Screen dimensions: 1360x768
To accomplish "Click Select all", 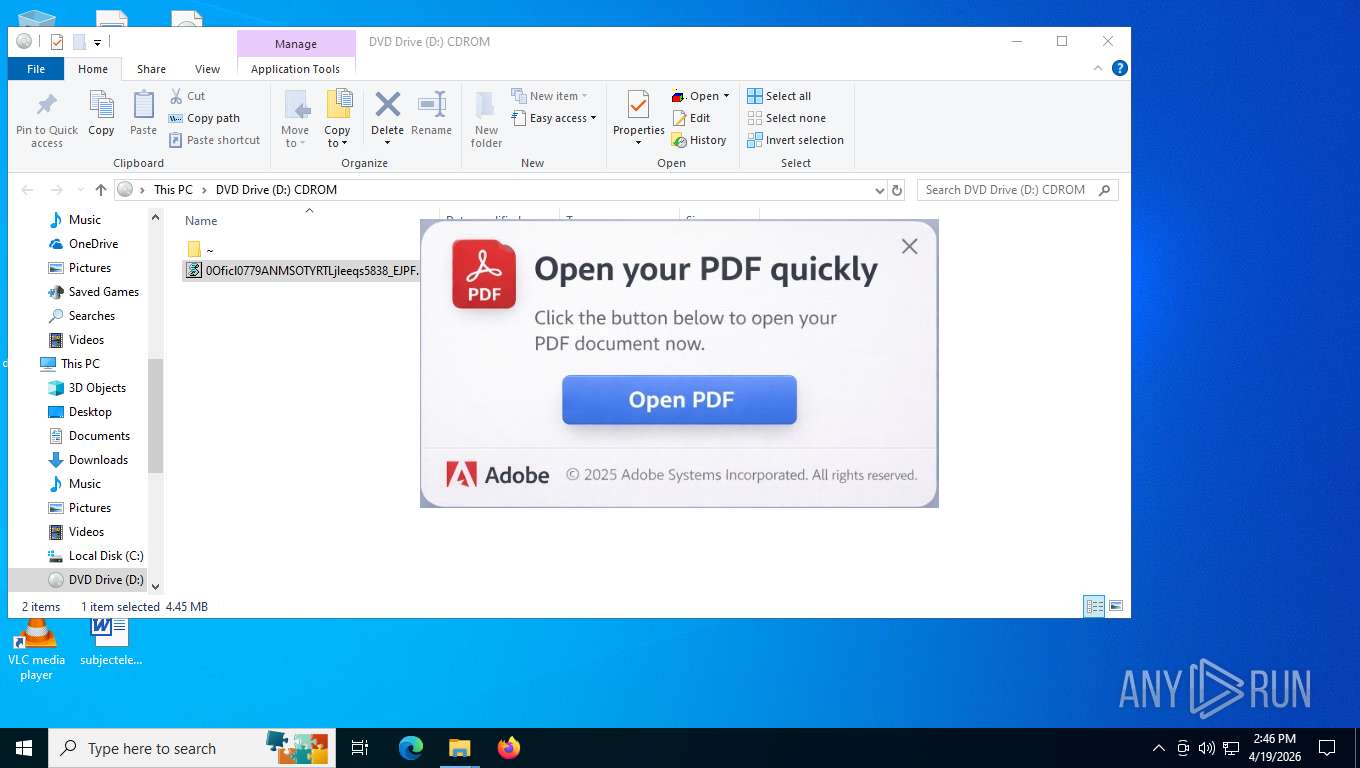I will [x=779, y=96].
